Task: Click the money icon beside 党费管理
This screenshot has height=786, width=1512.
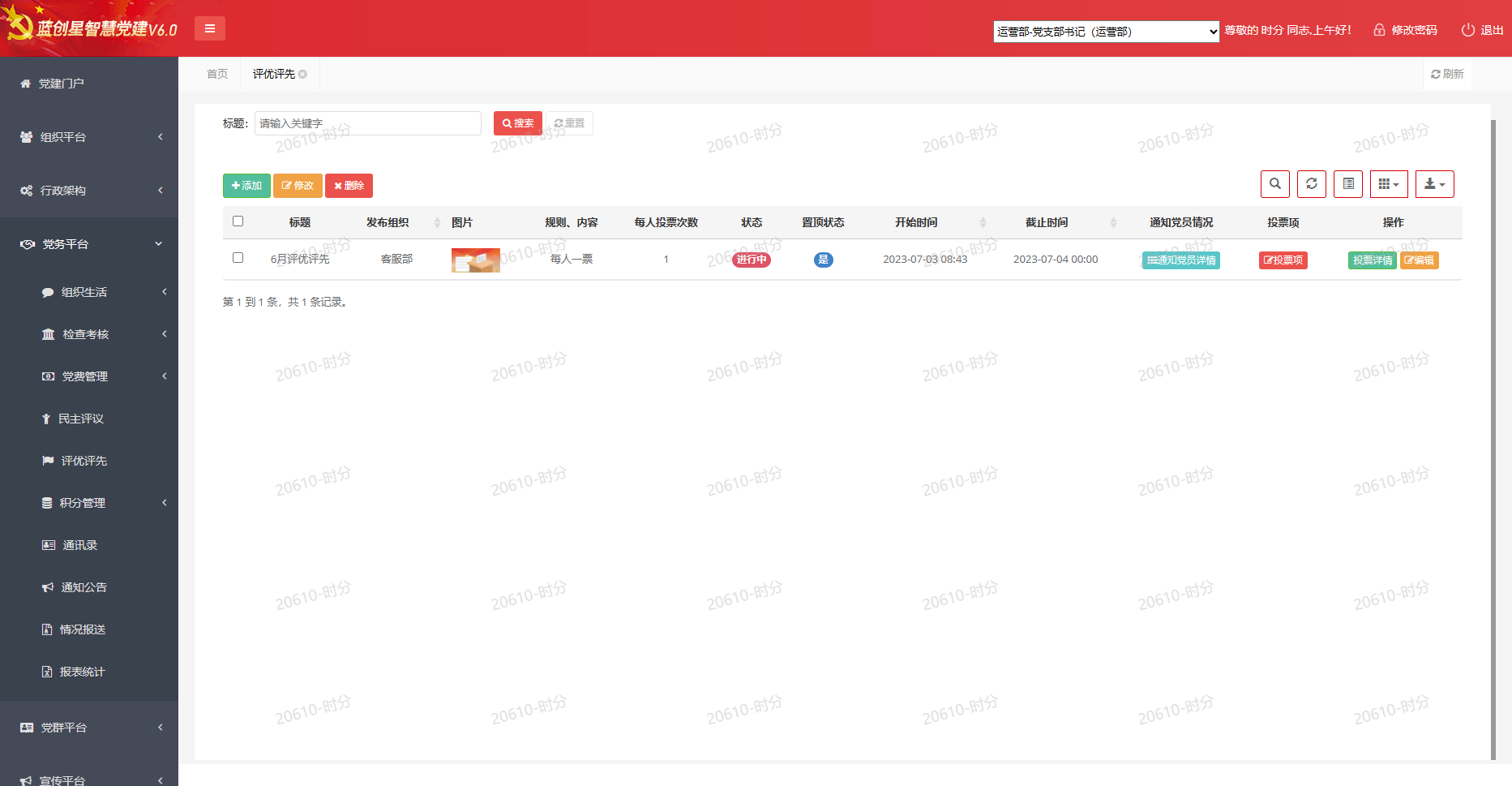Action: [x=49, y=376]
